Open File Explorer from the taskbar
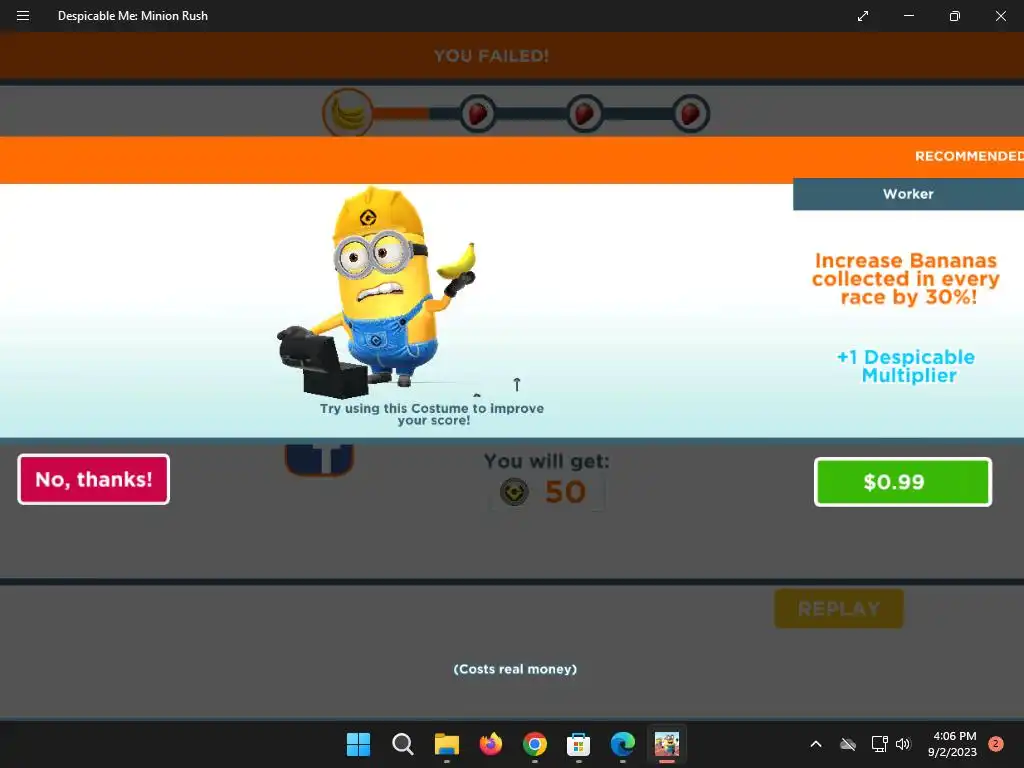1024x768 pixels. (x=447, y=744)
